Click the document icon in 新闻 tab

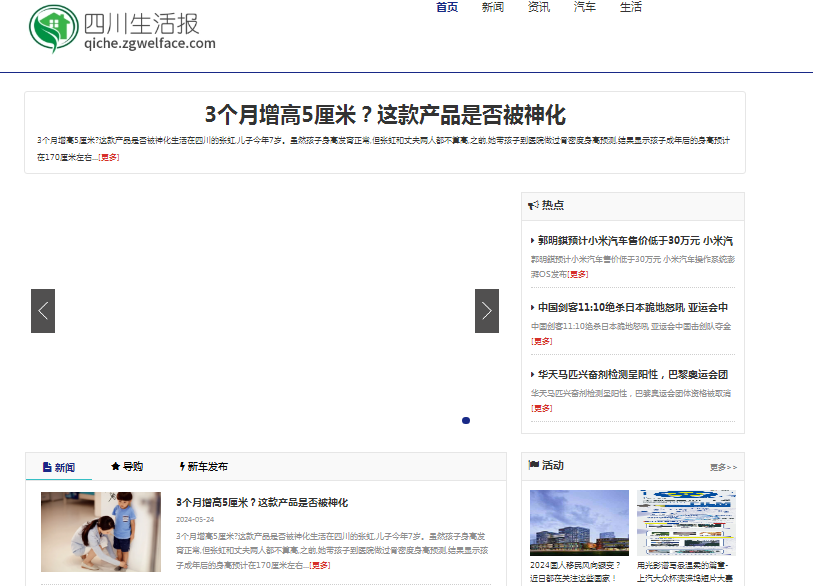pos(47,467)
